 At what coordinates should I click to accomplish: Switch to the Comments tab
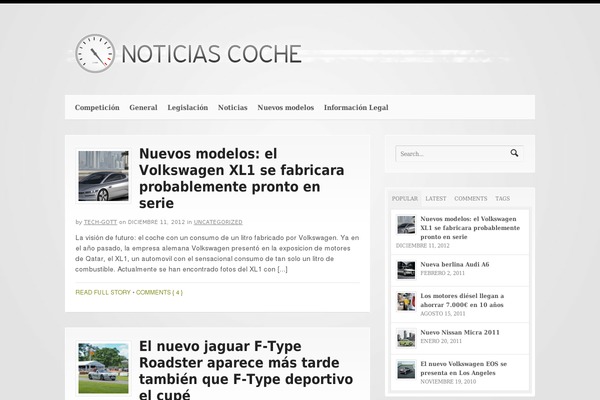[471, 199]
